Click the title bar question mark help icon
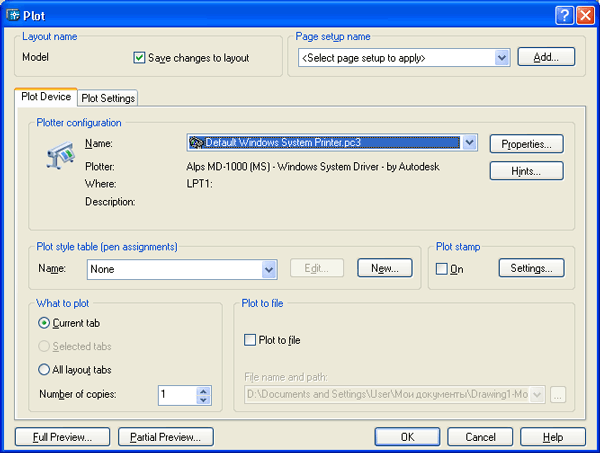The height and width of the screenshot is (453, 600). pos(563,14)
